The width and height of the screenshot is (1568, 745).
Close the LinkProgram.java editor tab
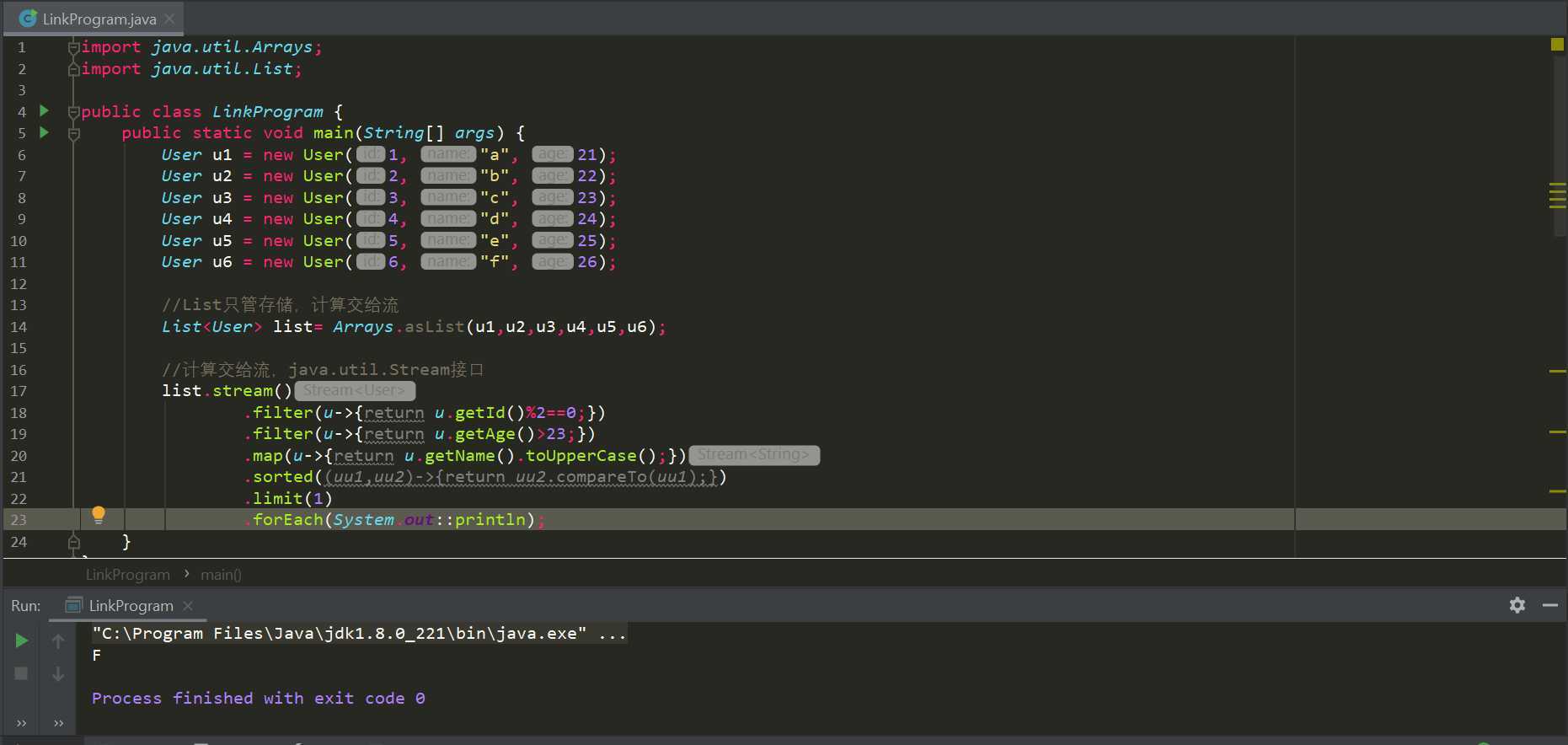pyautogui.click(x=170, y=19)
